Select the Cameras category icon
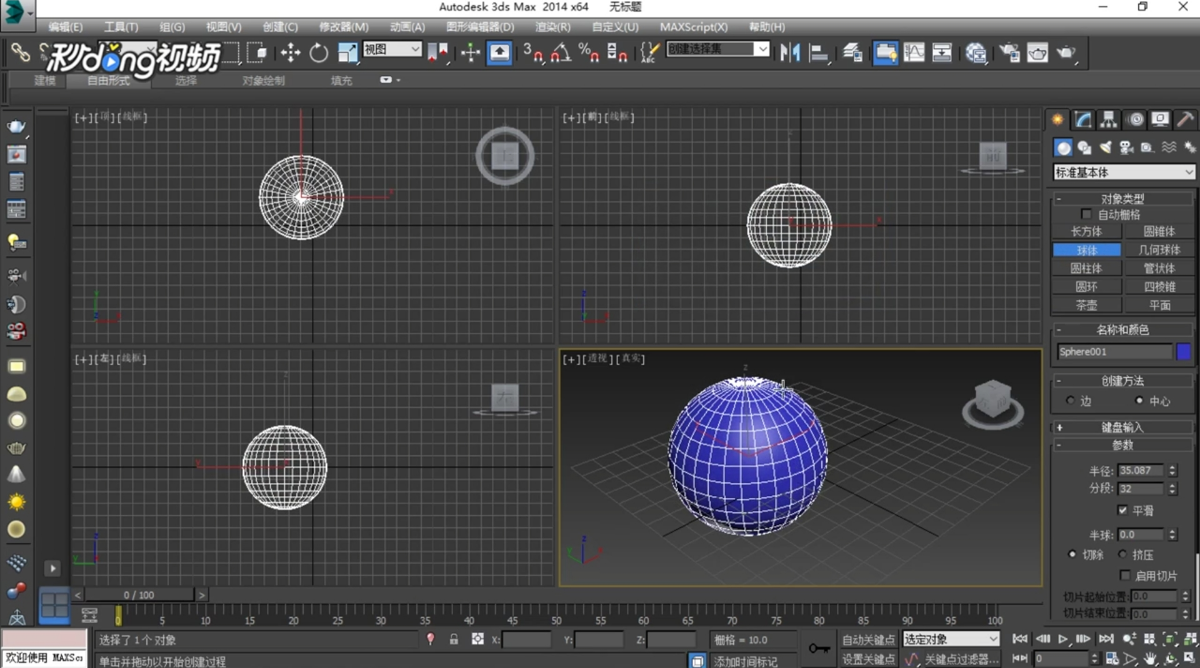The height and width of the screenshot is (668, 1200). (x=1126, y=147)
